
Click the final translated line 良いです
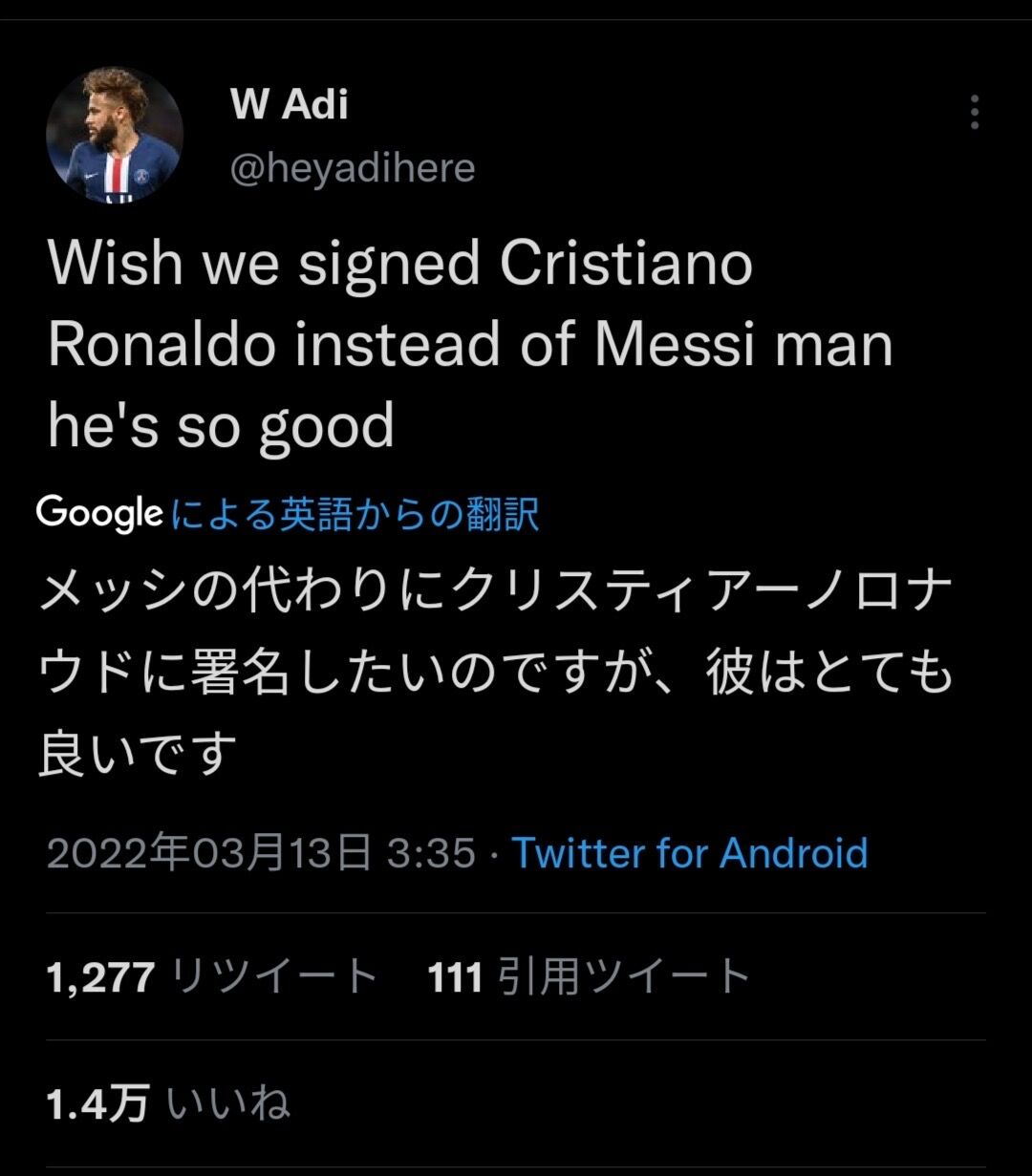[138, 754]
